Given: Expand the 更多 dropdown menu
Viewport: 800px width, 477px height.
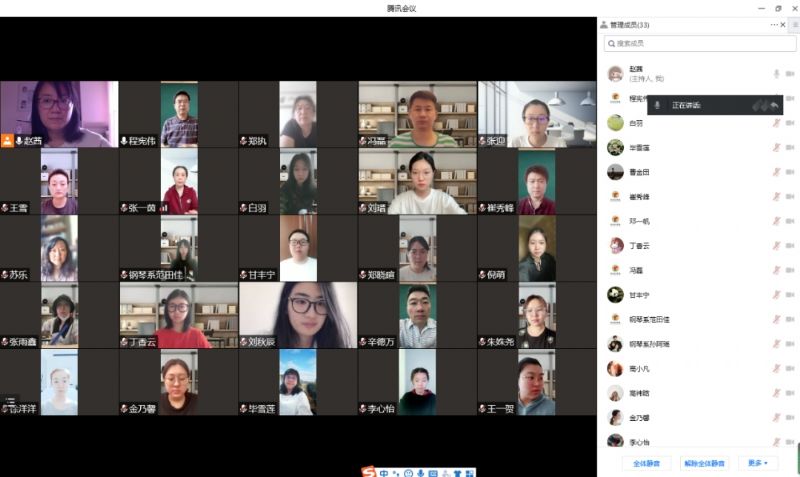Looking at the screenshot, I should coord(757,463).
